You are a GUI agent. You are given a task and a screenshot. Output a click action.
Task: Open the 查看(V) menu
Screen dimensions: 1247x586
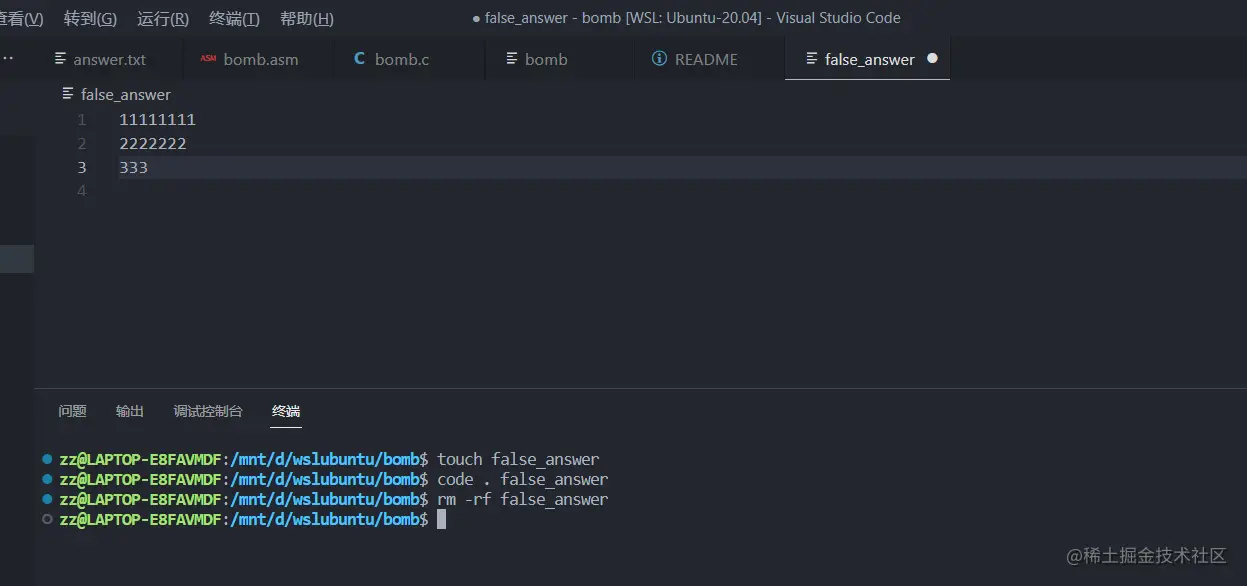click(x=21, y=19)
